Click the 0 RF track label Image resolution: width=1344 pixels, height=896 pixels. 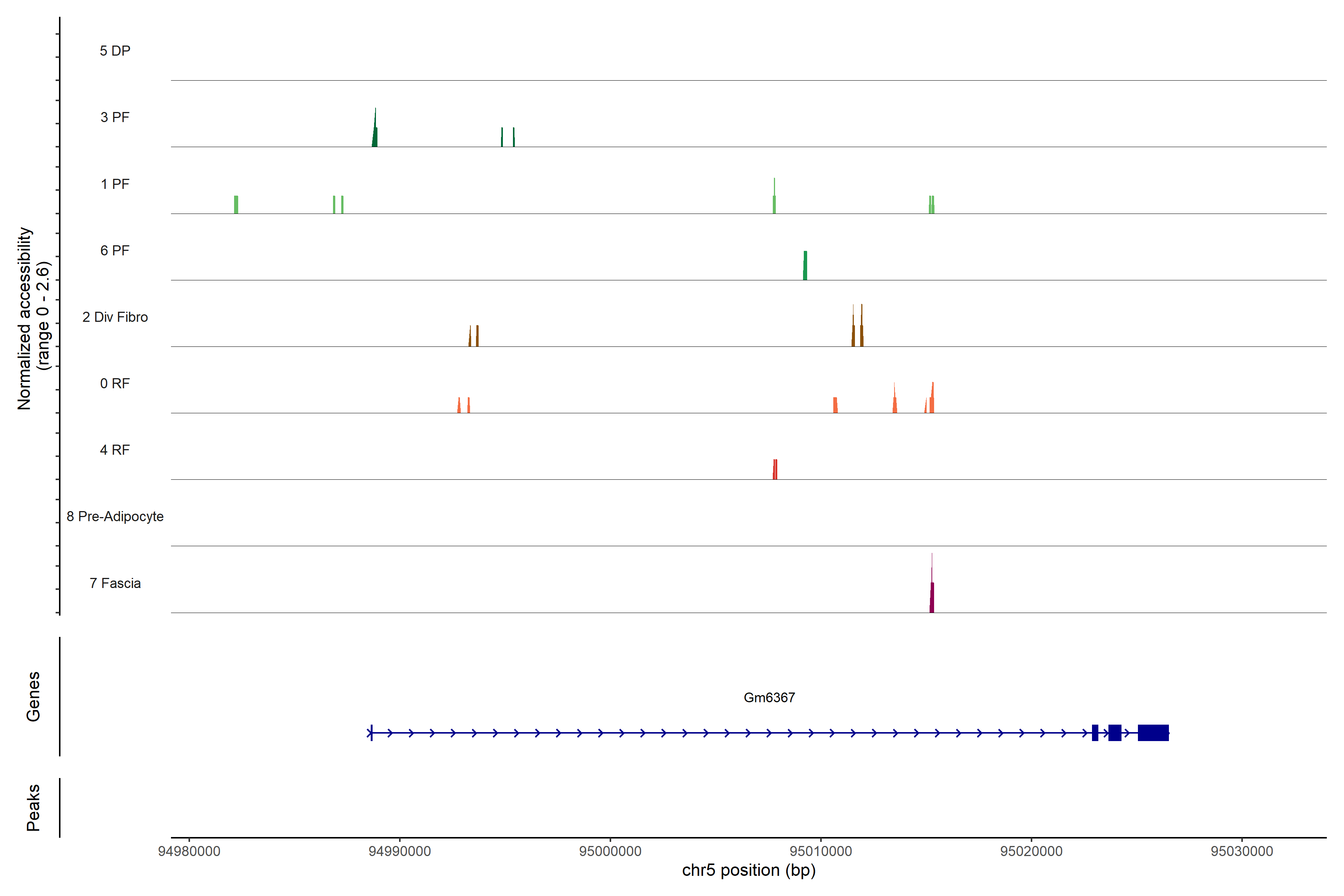(x=115, y=383)
